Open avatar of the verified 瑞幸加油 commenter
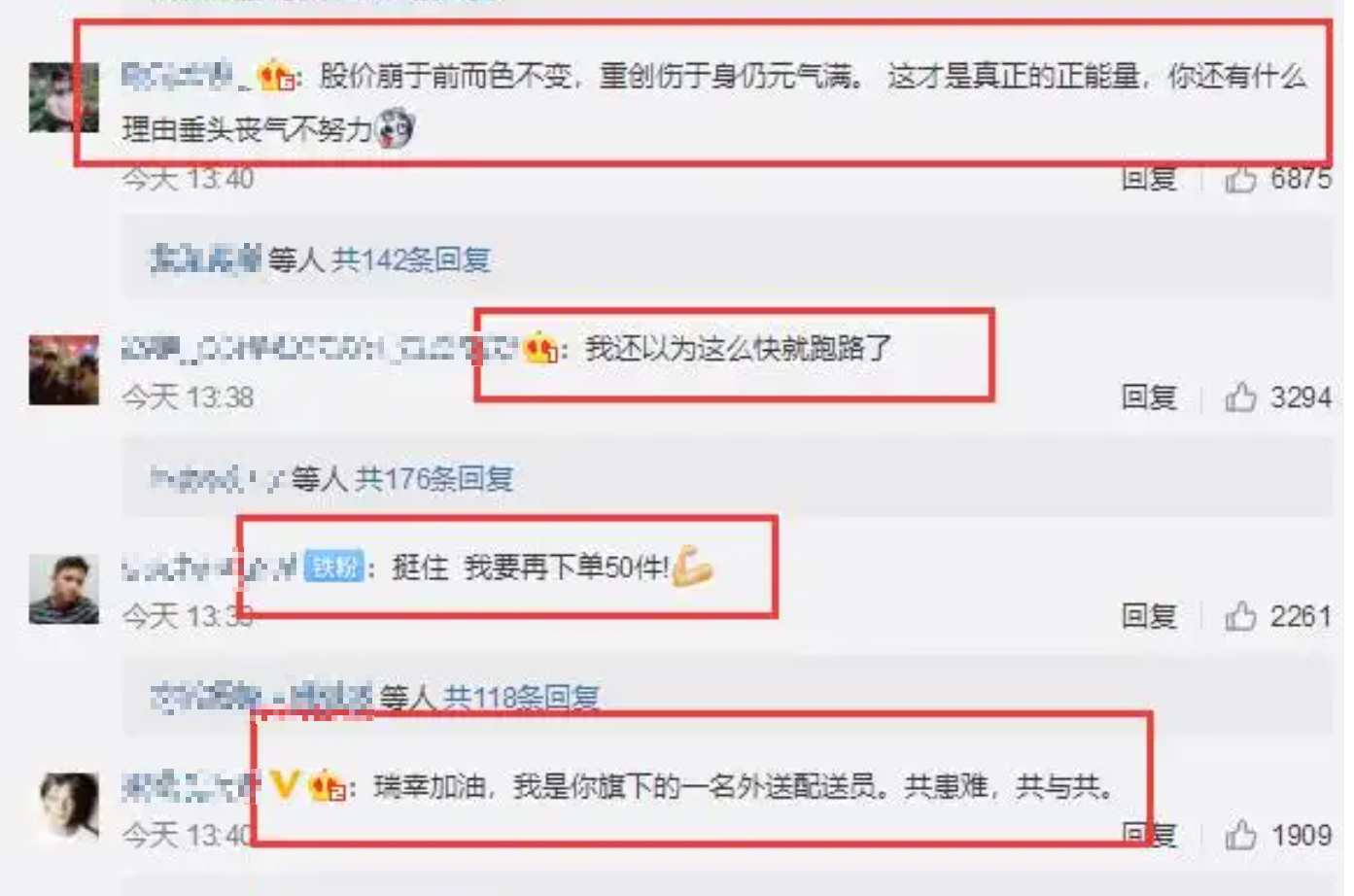 pos(69,807)
